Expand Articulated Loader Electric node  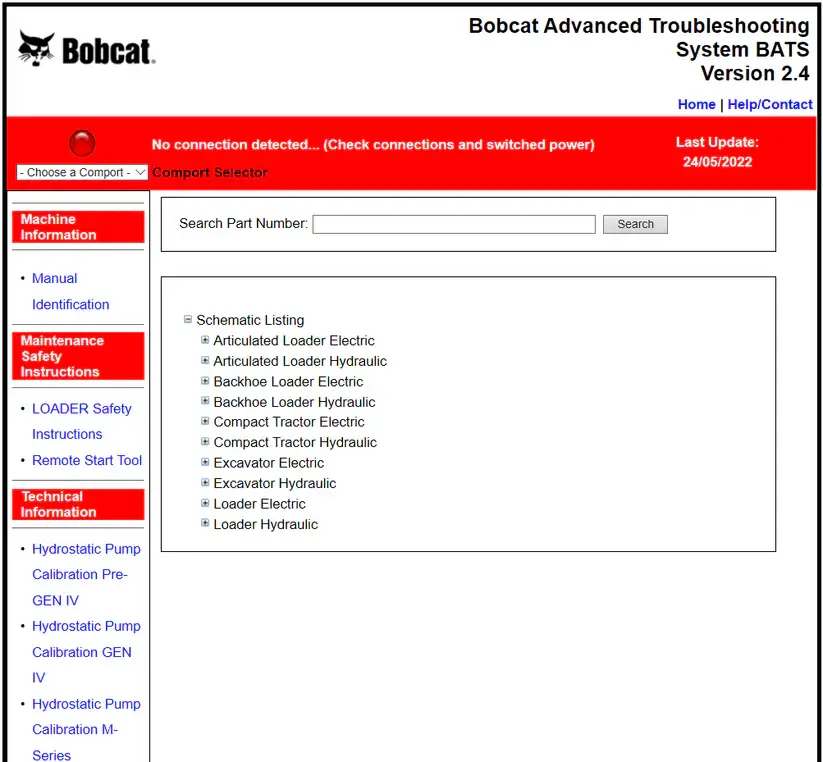pyautogui.click(x=205, y=340)
